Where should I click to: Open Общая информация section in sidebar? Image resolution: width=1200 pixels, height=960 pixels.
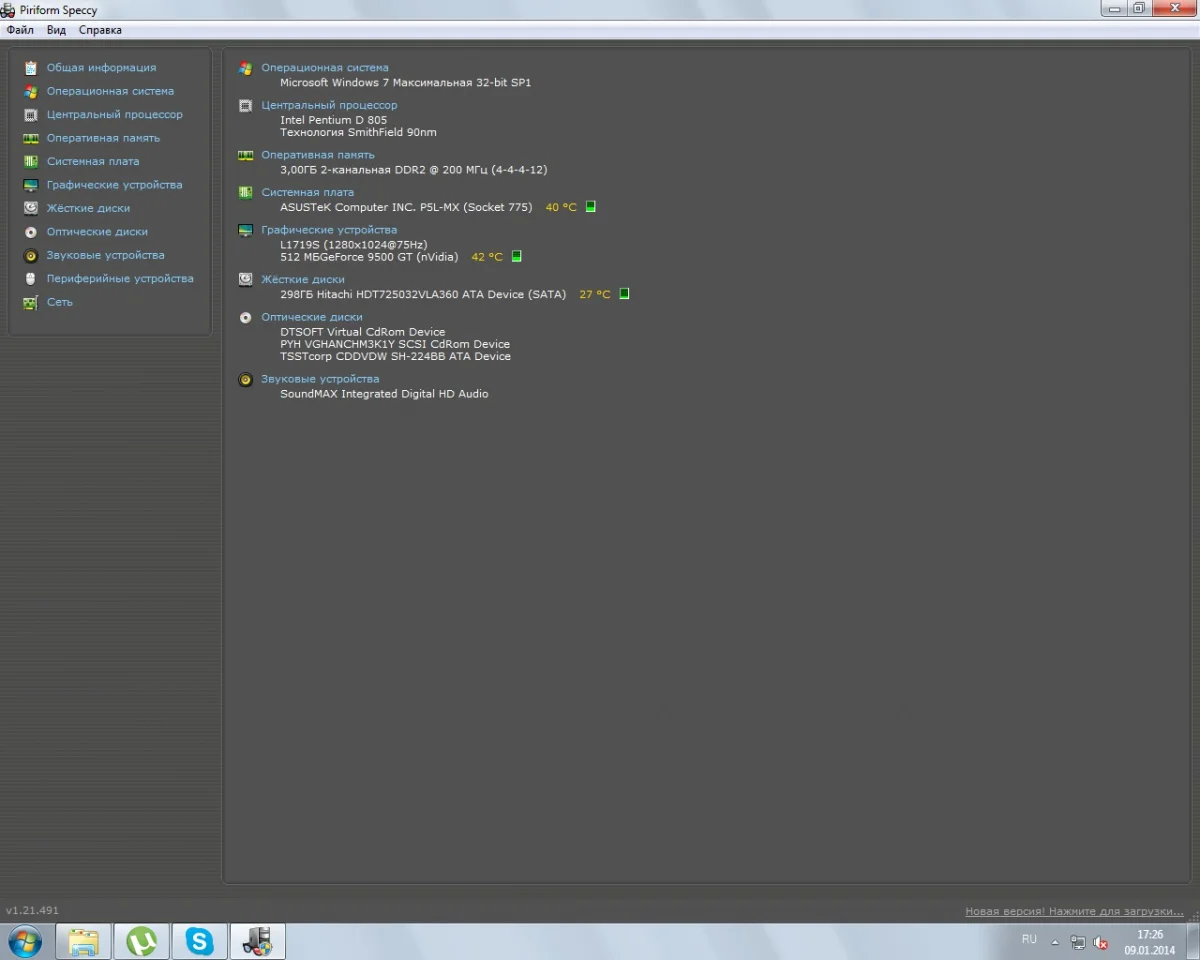101,68
